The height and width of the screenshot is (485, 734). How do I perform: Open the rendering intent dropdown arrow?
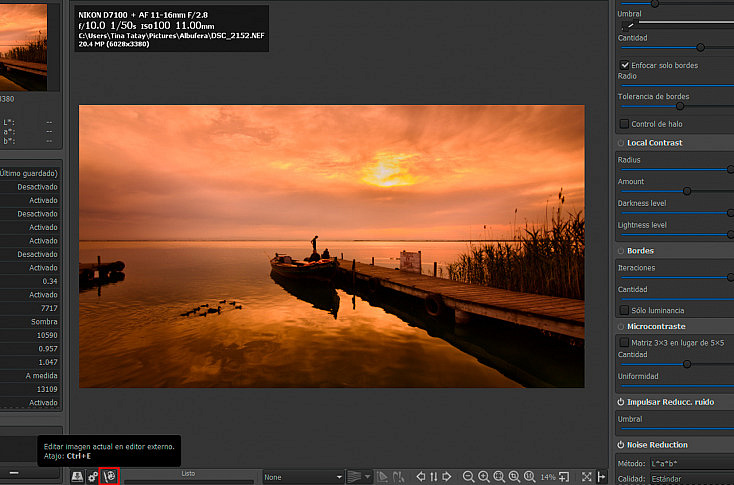367,477
